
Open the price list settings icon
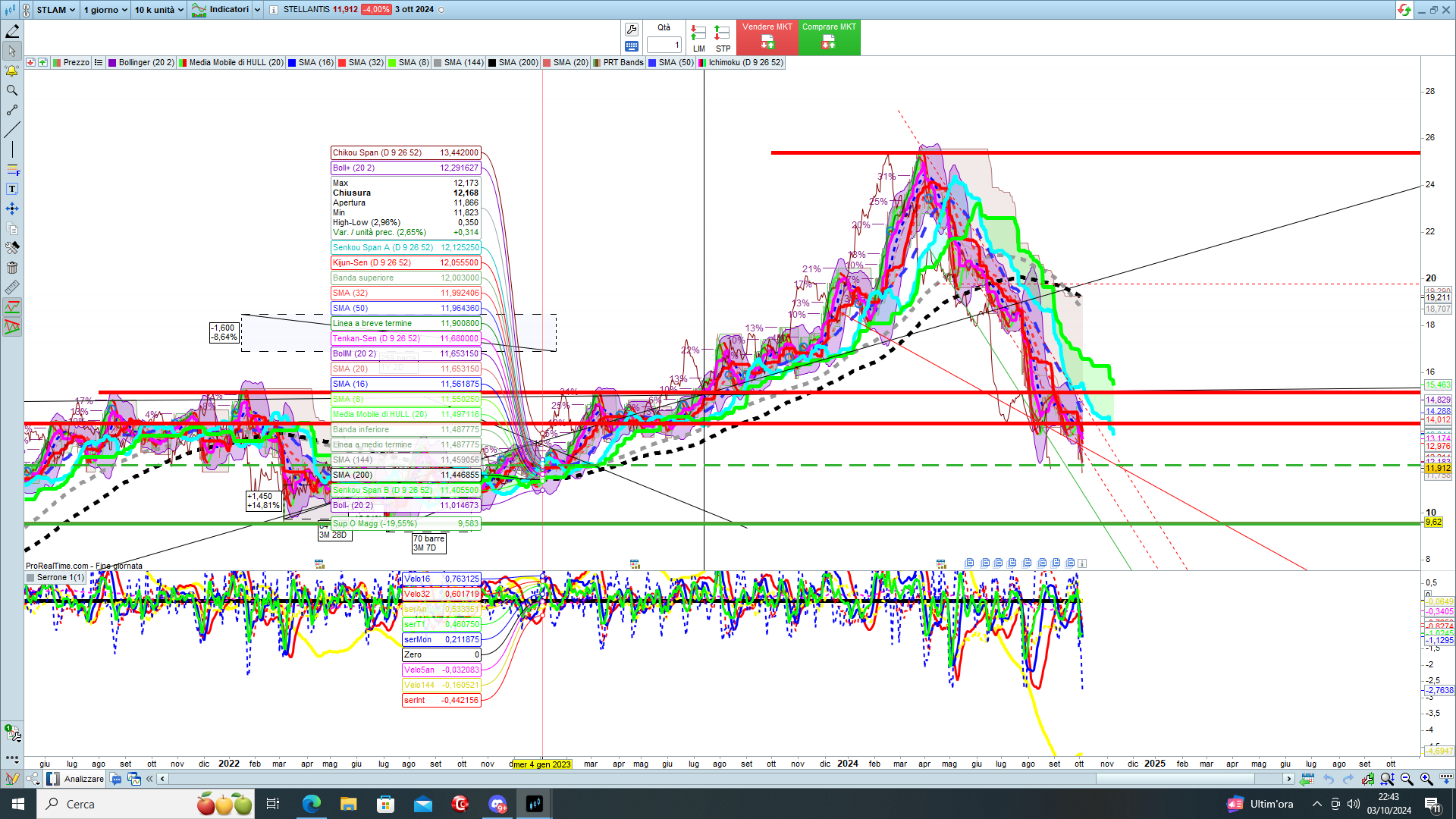click(x=99, y=63)
